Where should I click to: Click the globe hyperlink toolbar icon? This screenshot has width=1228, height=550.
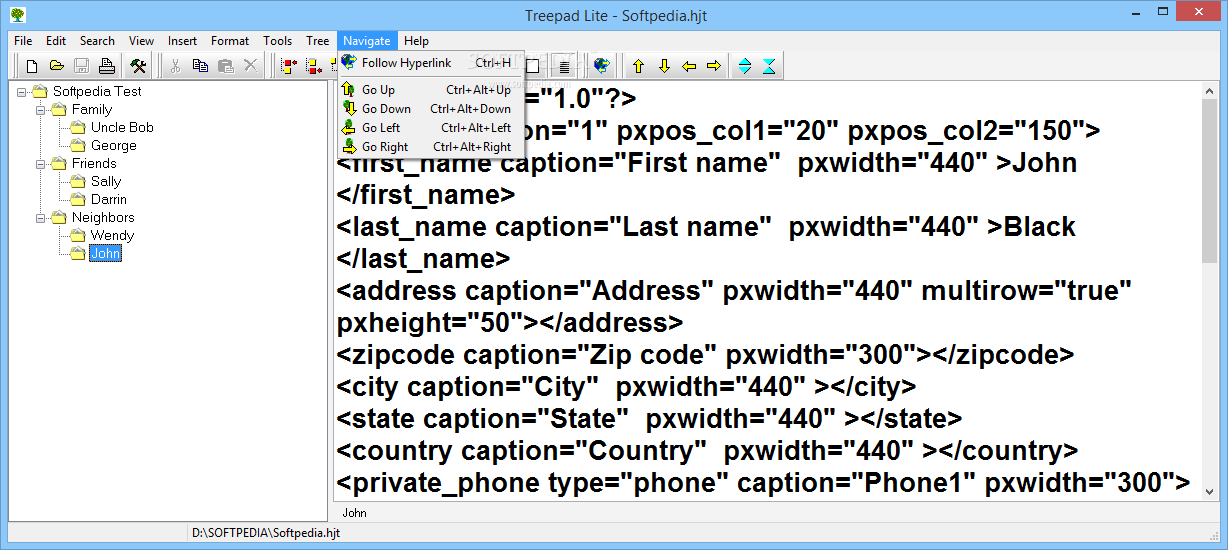(601, 66)
